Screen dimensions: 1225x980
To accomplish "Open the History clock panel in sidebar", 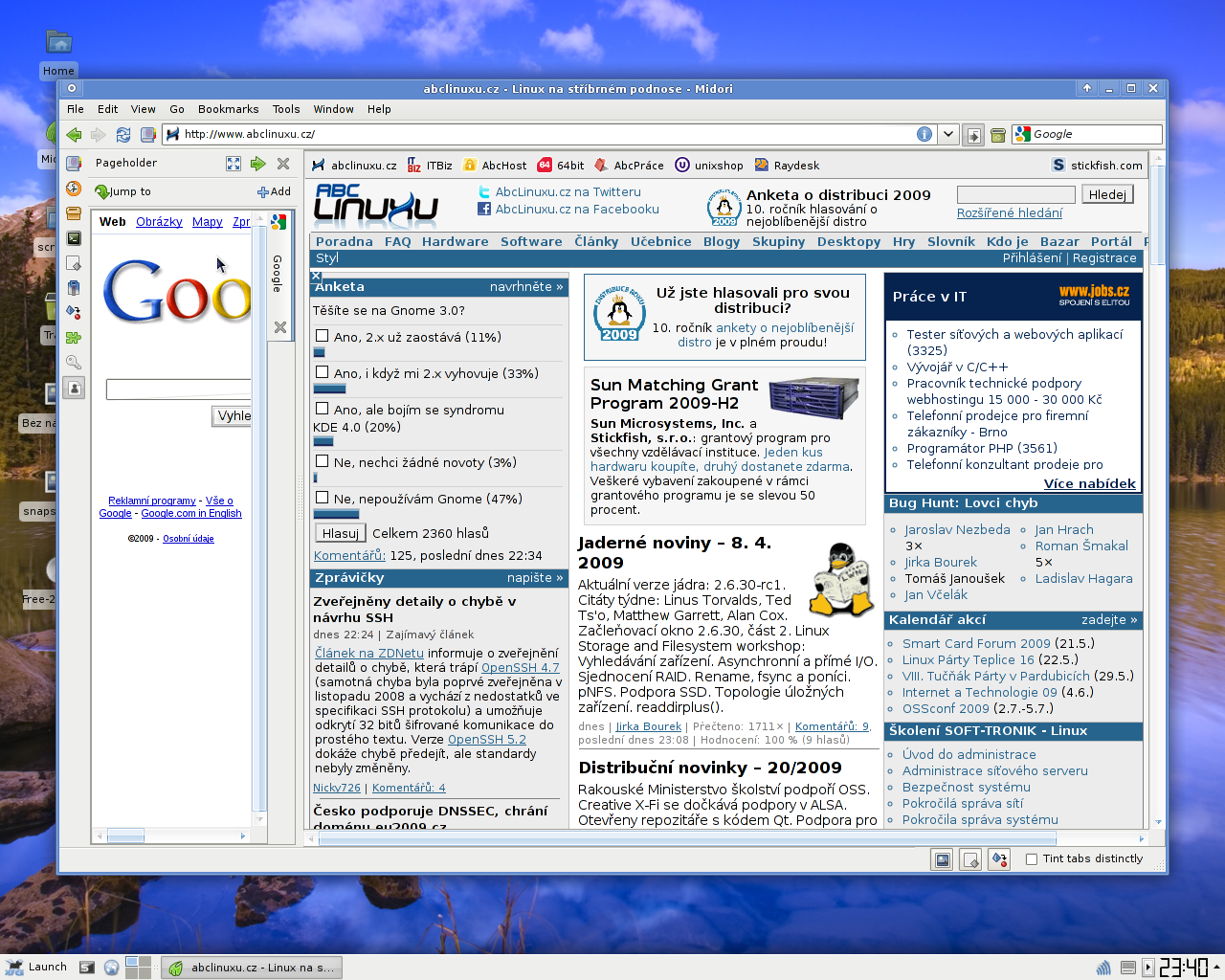I will coord(74,189).
